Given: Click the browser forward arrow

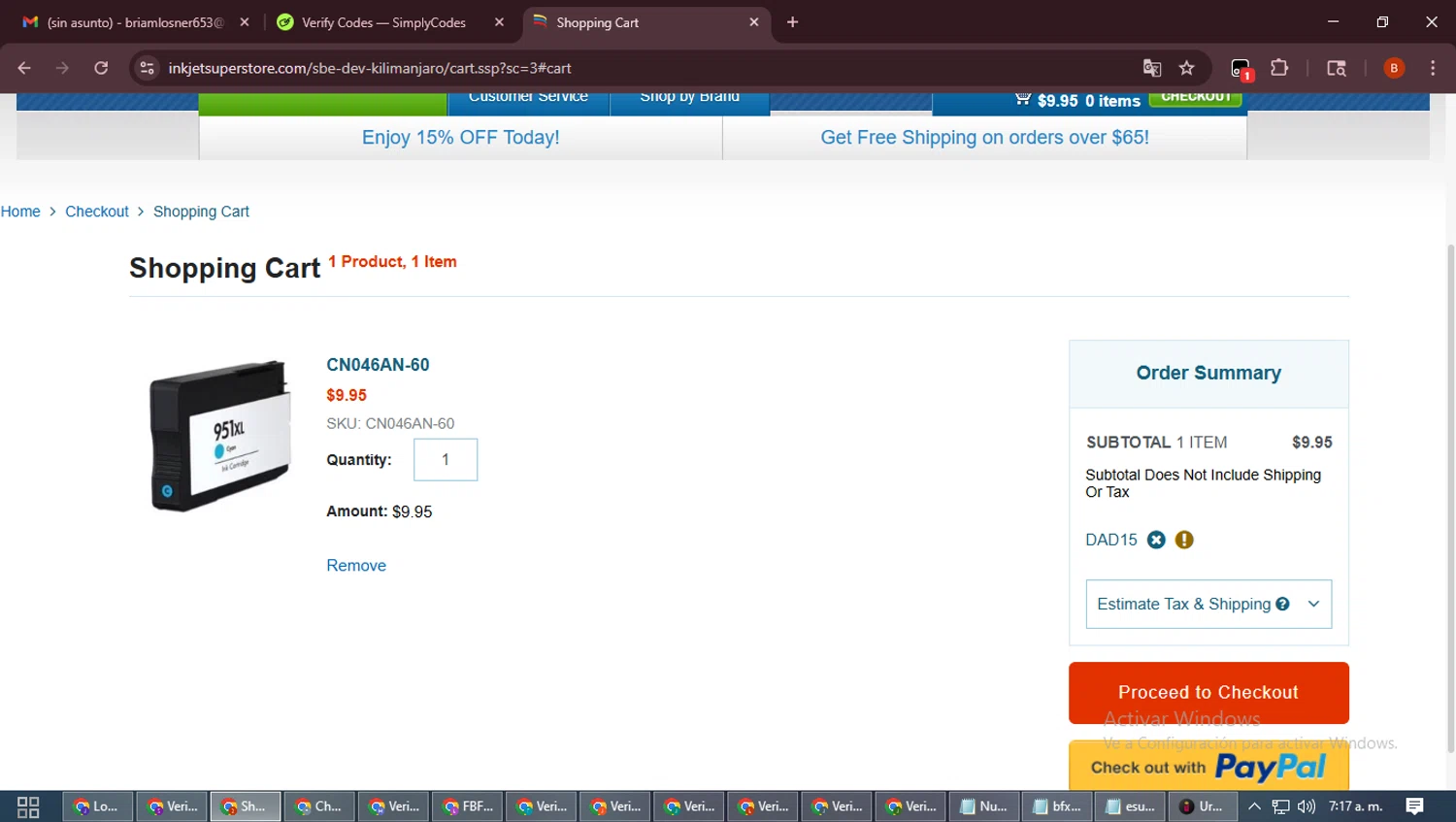Looking at the screenshot, I should click(62, 68).
